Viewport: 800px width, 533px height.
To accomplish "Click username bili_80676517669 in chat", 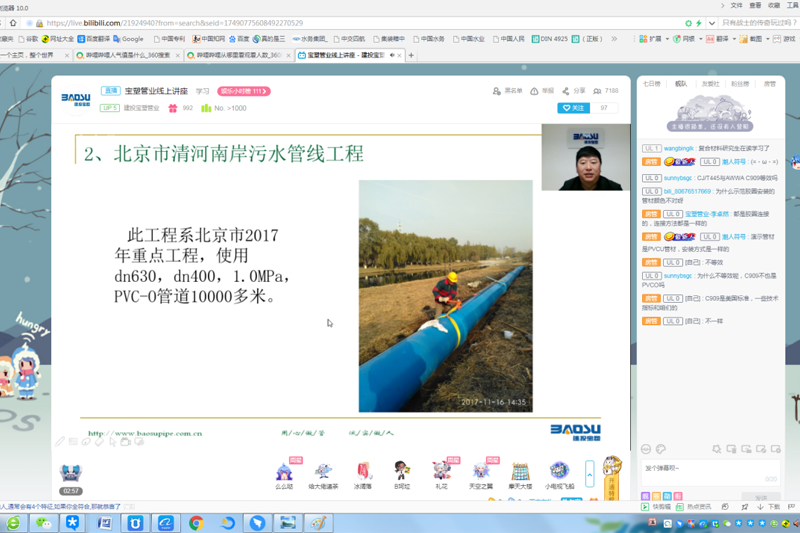I will [687, 191].
